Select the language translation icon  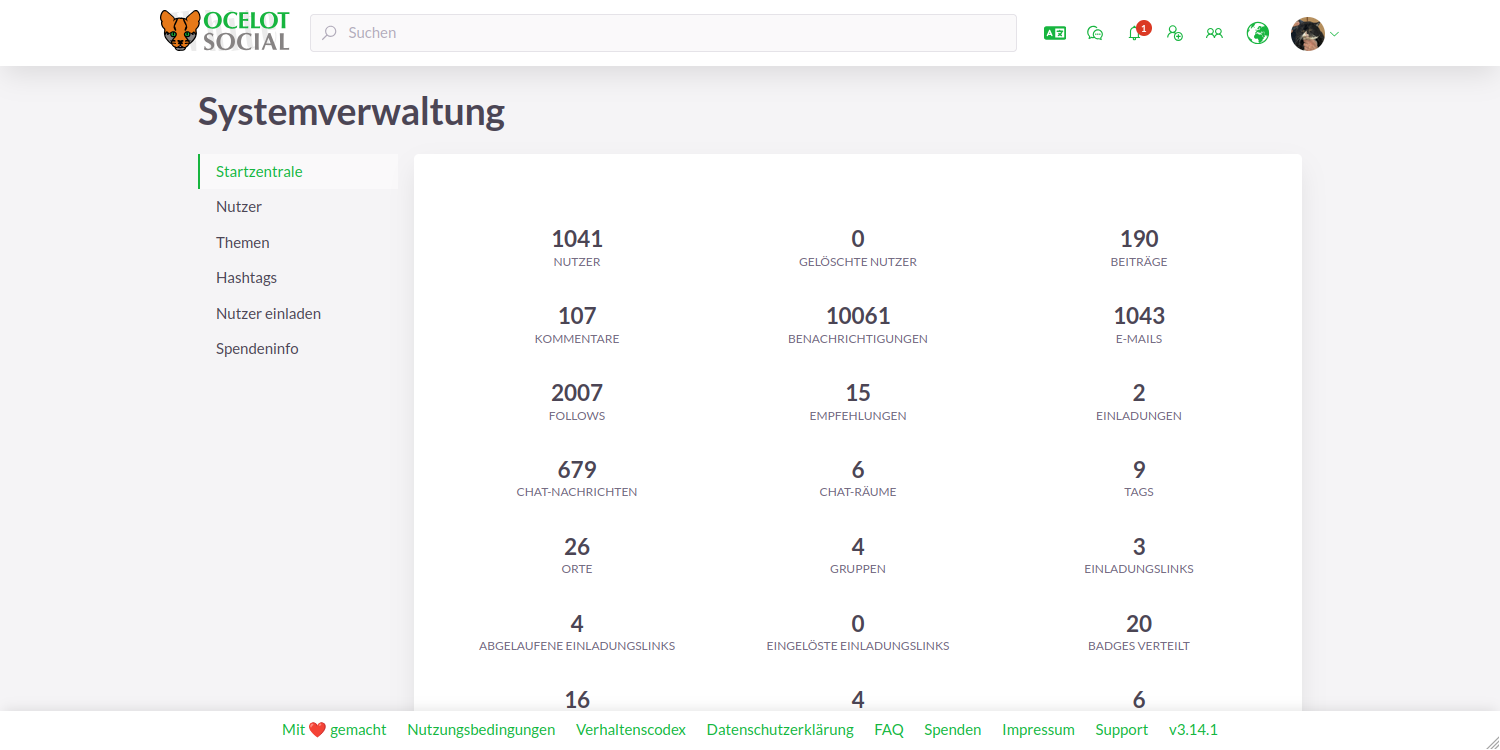[x=1054, y=33]
